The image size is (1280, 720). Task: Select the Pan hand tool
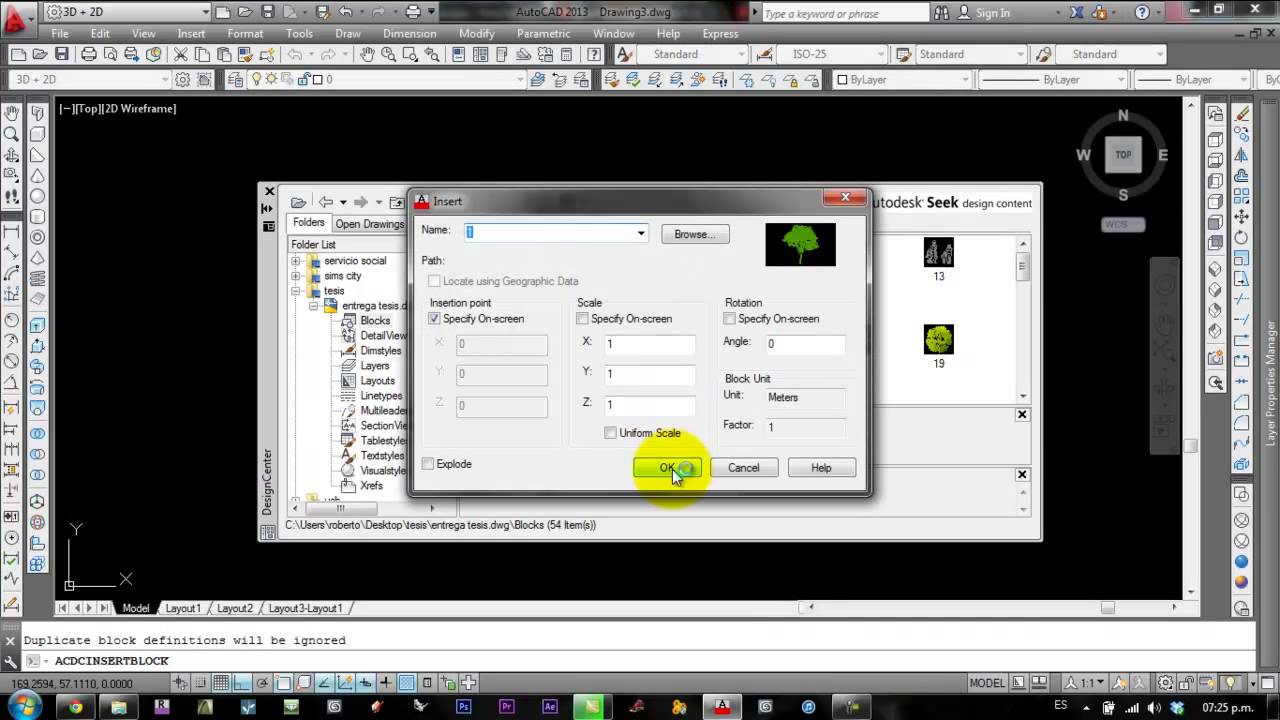click(x=366, y=54)
